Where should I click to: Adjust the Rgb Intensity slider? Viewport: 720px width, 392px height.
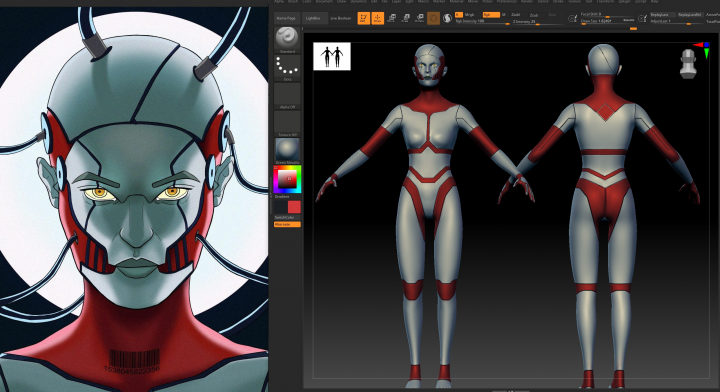(482, 22)
